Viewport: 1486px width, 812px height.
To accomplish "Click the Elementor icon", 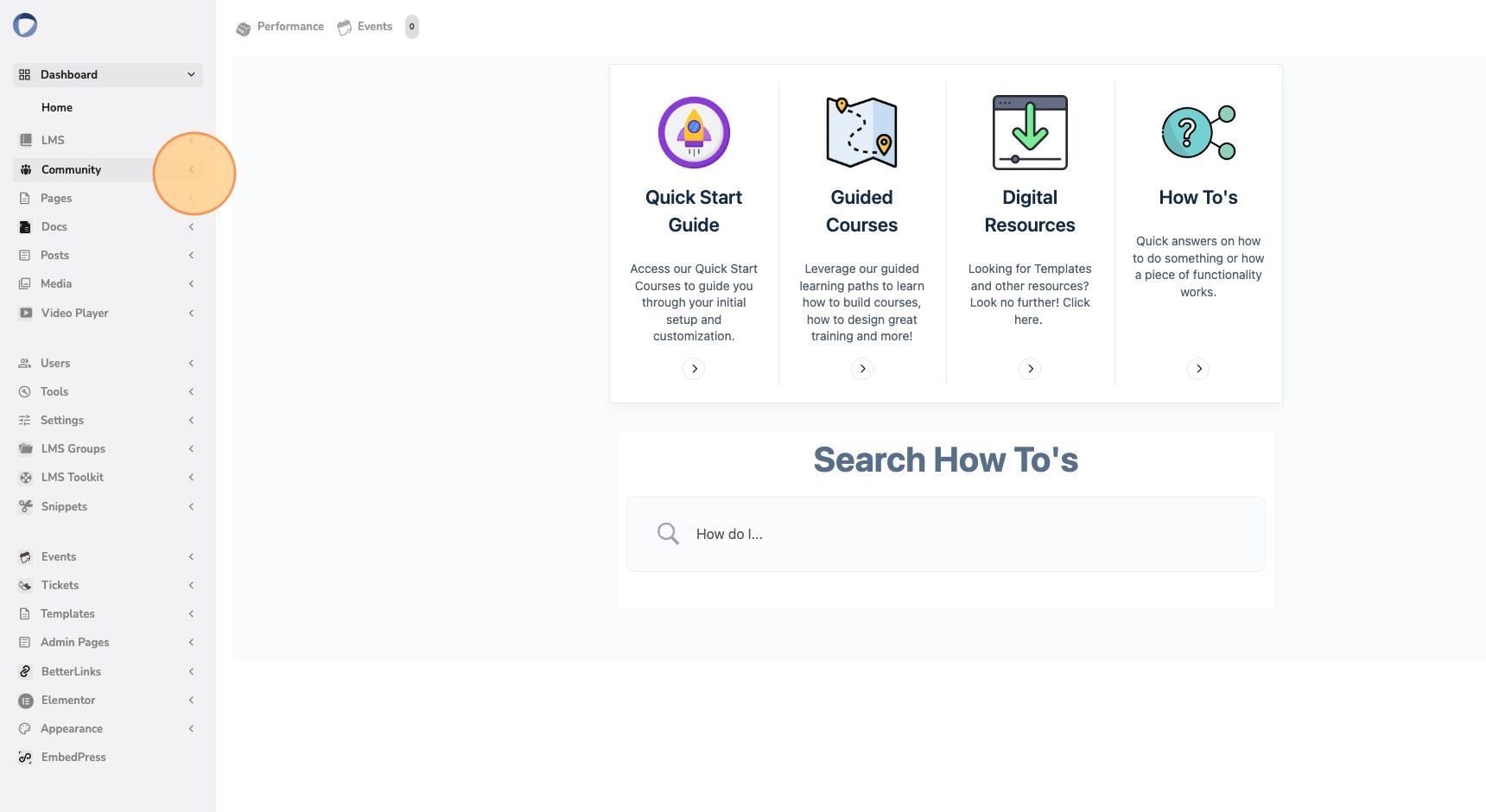I will [x=26, y=701].
